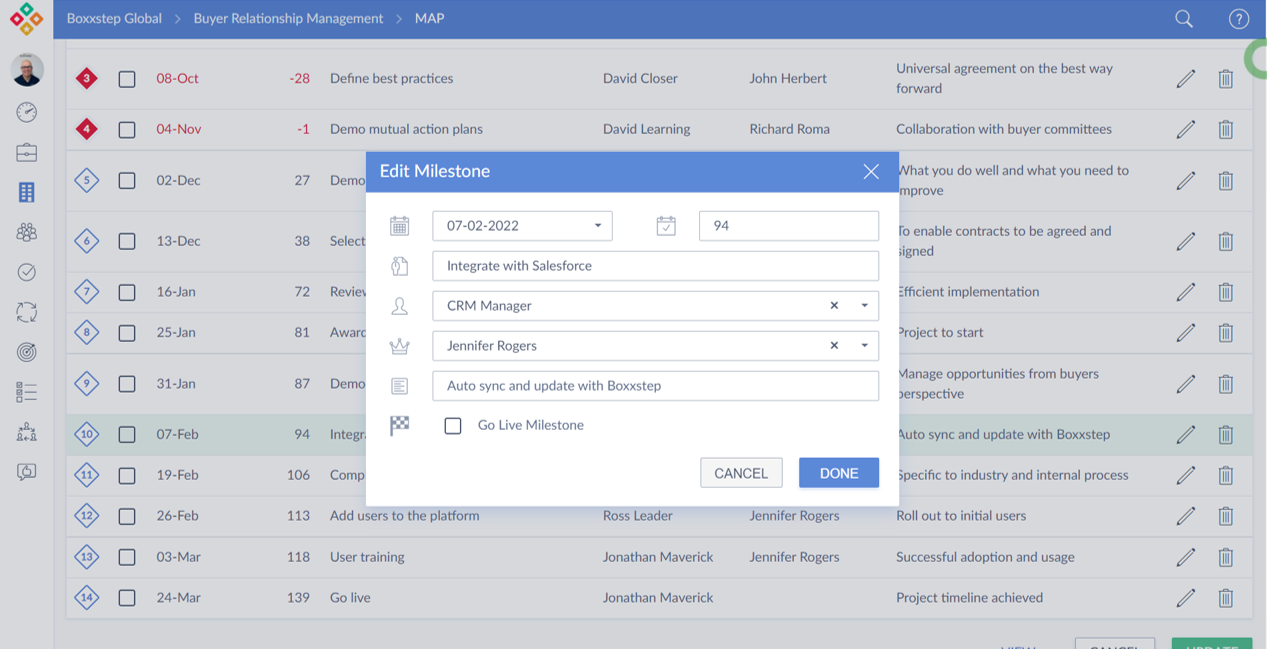1267x649 pixels.
Task: Enable the Go Live Milestone checkbox
Action: pyautogui.click(x=453, y=426)
